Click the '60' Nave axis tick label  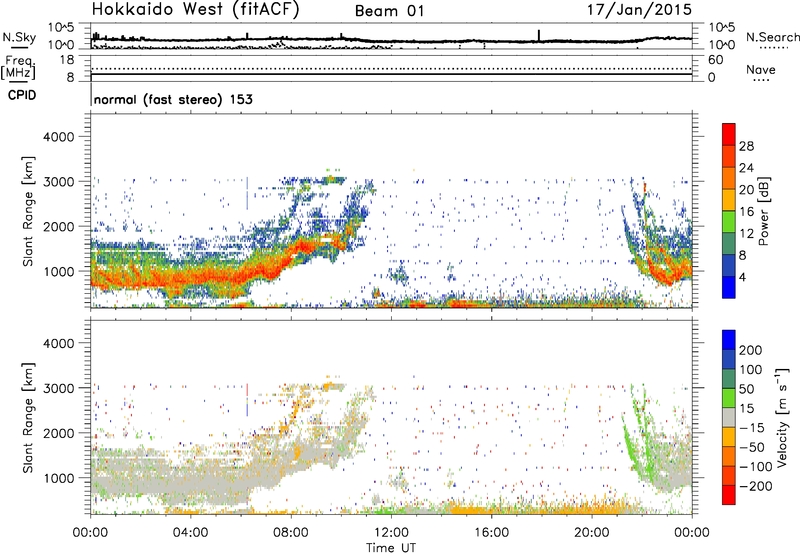pyautogui.click(x=715, y=60)
